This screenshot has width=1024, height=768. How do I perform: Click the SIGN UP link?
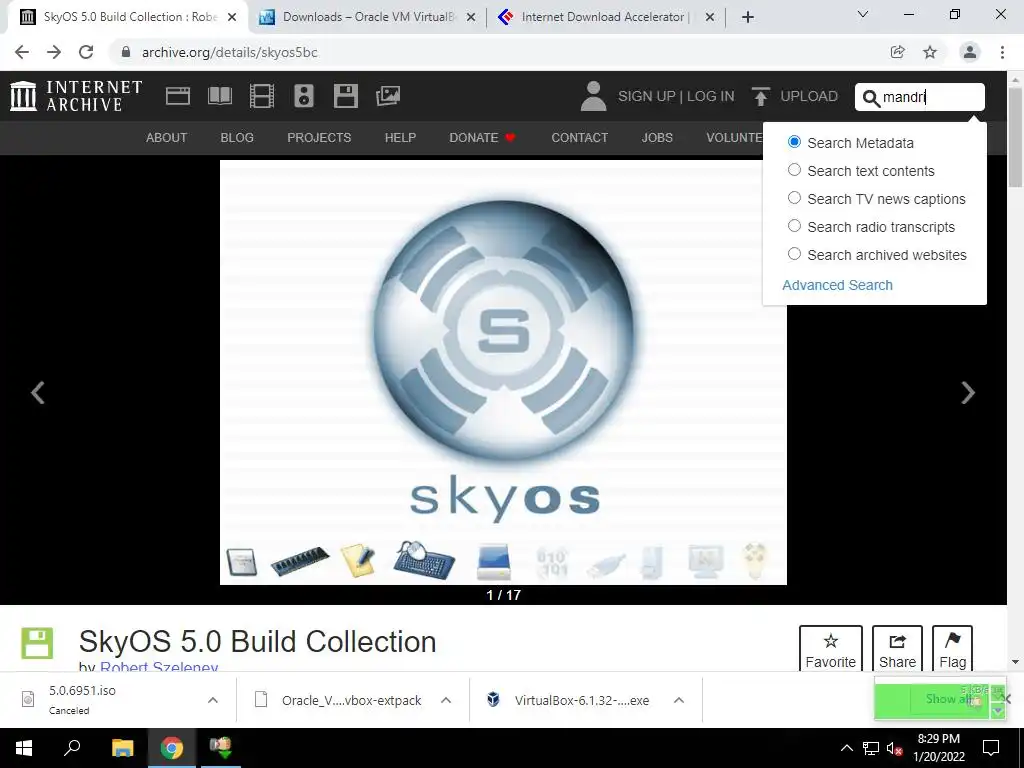(x=647, y=97)
